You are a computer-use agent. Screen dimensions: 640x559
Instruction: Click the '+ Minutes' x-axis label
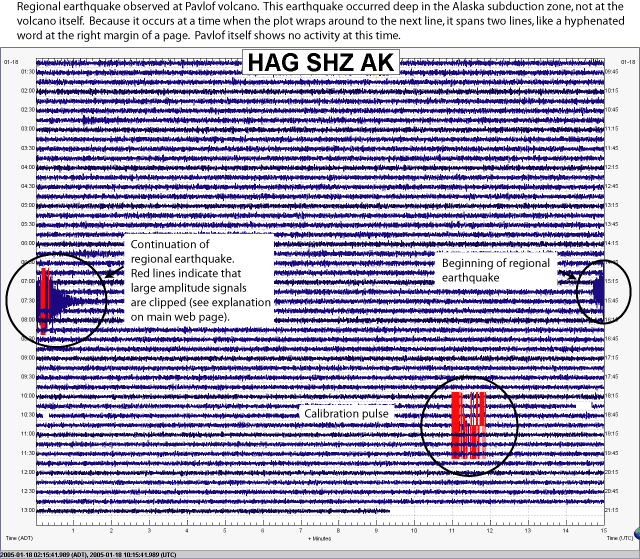tap(319, 538)
